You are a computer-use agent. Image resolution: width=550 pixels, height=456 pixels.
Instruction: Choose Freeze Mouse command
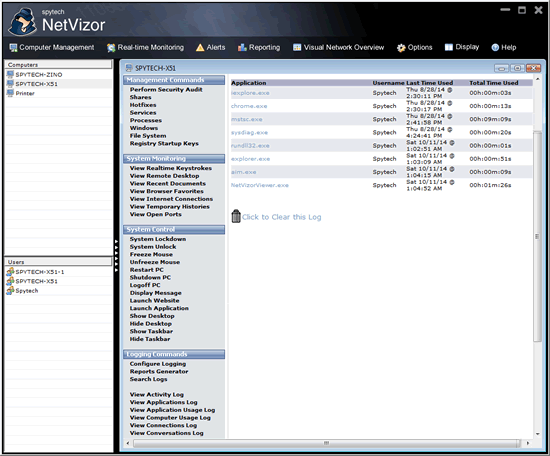[x=151, y=254]
